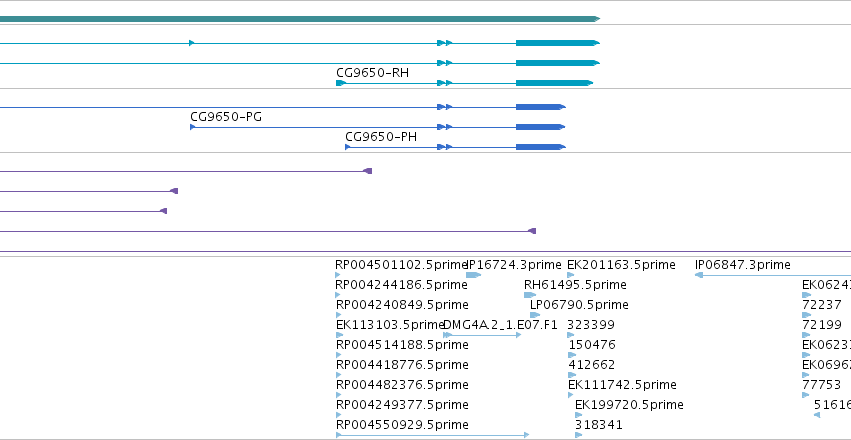Click the CG9650-RH transcript label
The height and width of the screenshot is (440, 851).
pos(372,73)
